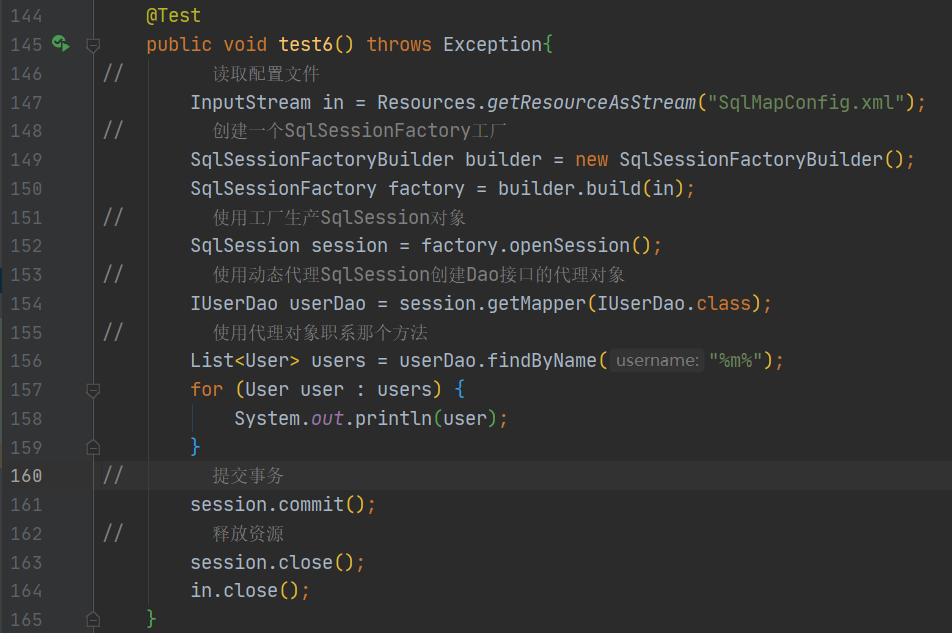Click userDao.findByName method call
The width and height of the screenshot is (952, 633).
tap(498, 361)
